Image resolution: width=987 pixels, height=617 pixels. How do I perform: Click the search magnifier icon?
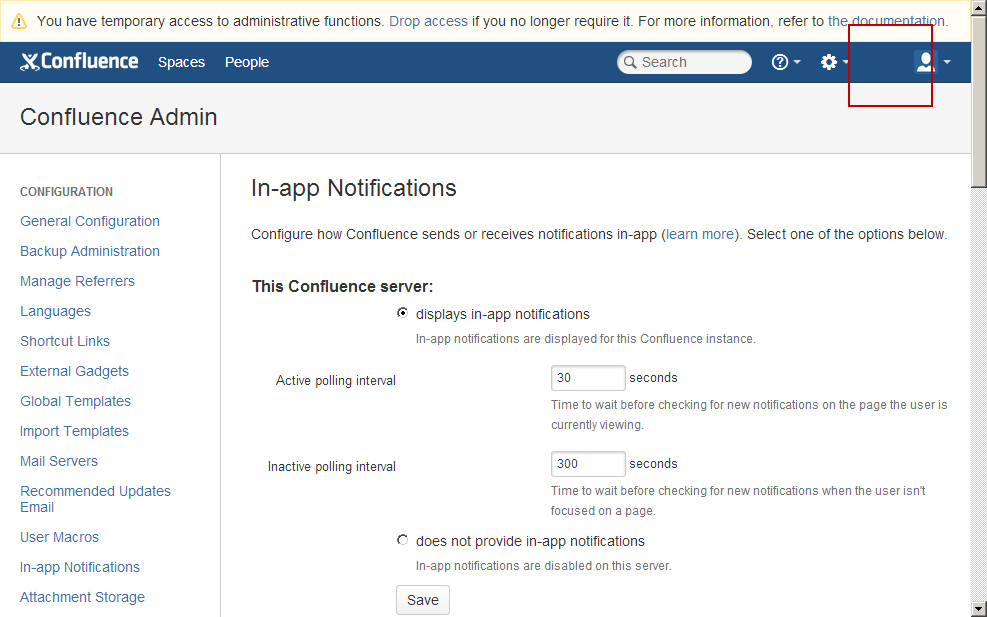[630, 62]
